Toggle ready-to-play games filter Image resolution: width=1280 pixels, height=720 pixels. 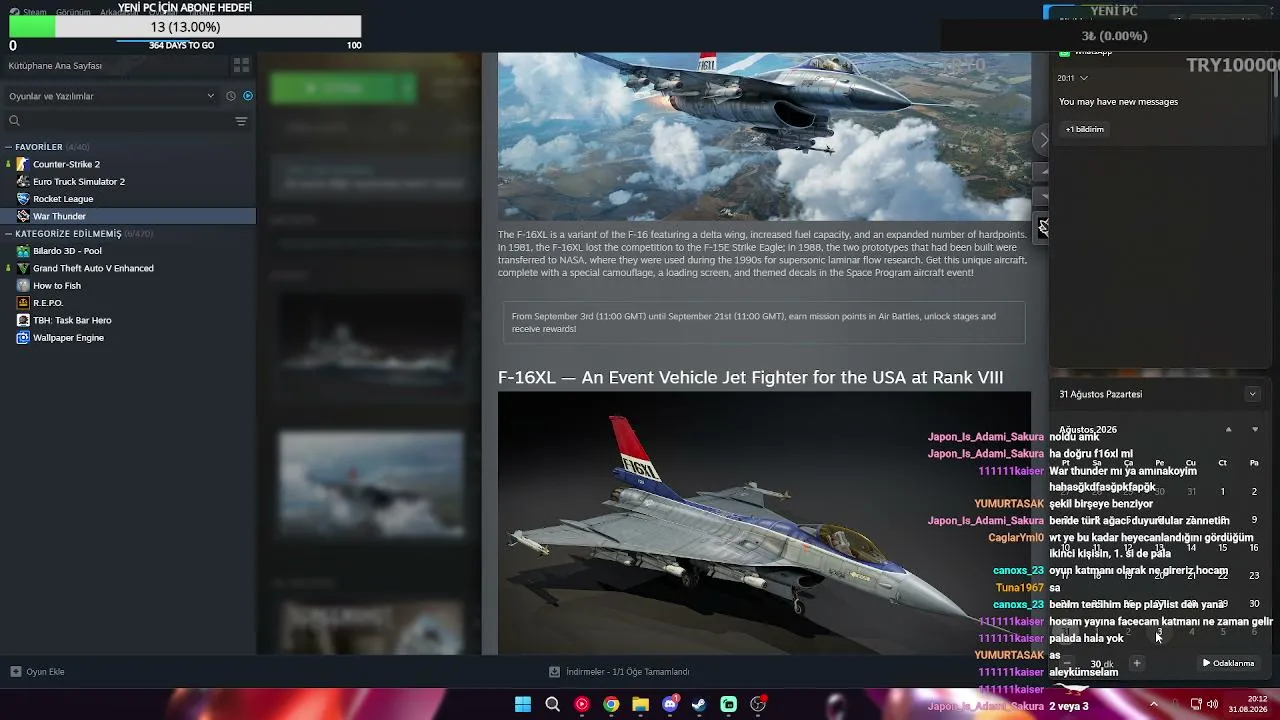pos(248,96)
